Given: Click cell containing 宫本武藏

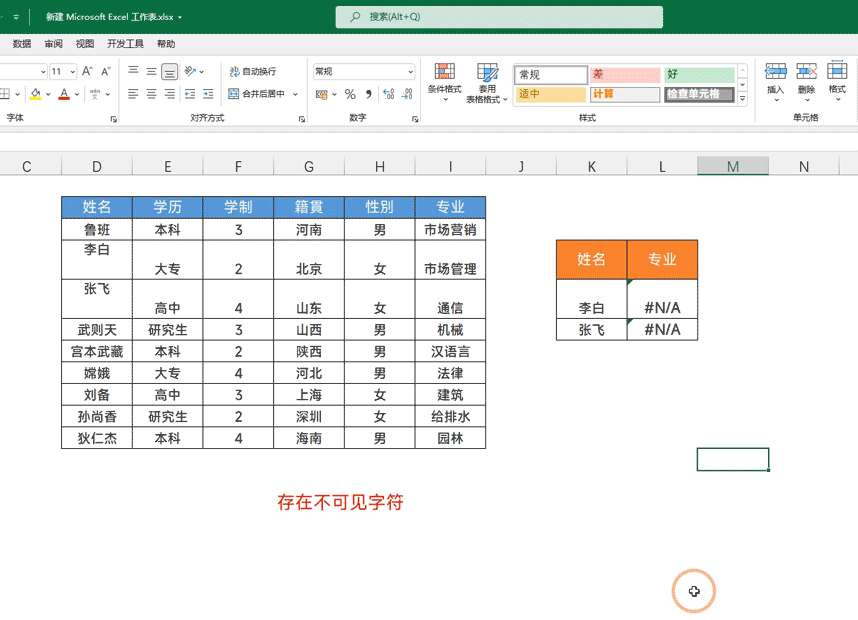Looking at the screenshot, I should click(x=97, y=351).
